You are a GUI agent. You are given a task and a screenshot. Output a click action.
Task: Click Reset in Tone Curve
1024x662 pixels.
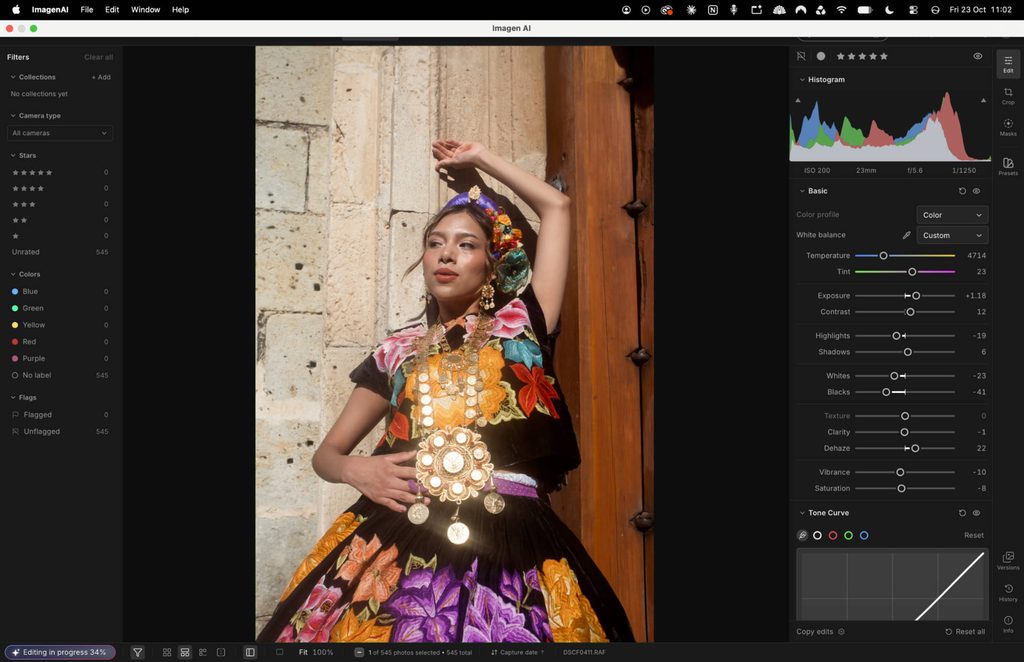pos(974,535)
